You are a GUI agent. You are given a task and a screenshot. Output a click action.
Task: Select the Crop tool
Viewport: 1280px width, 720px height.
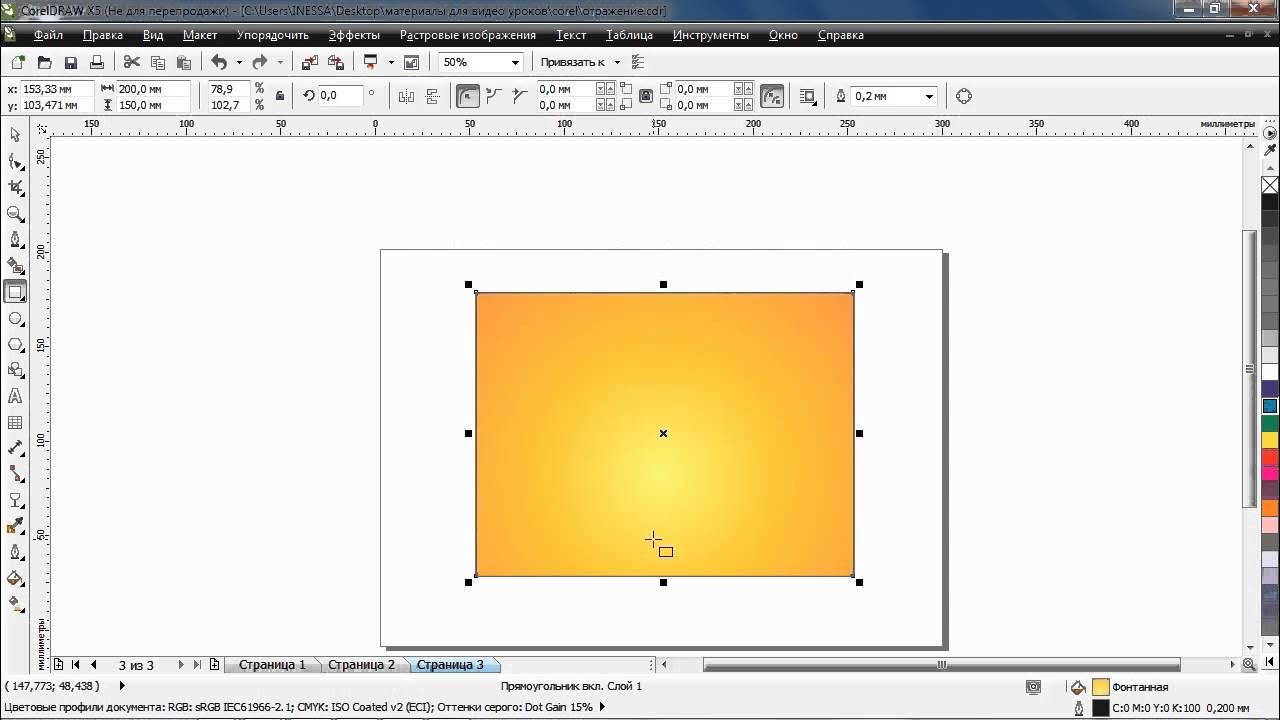(x=15, y=187)
